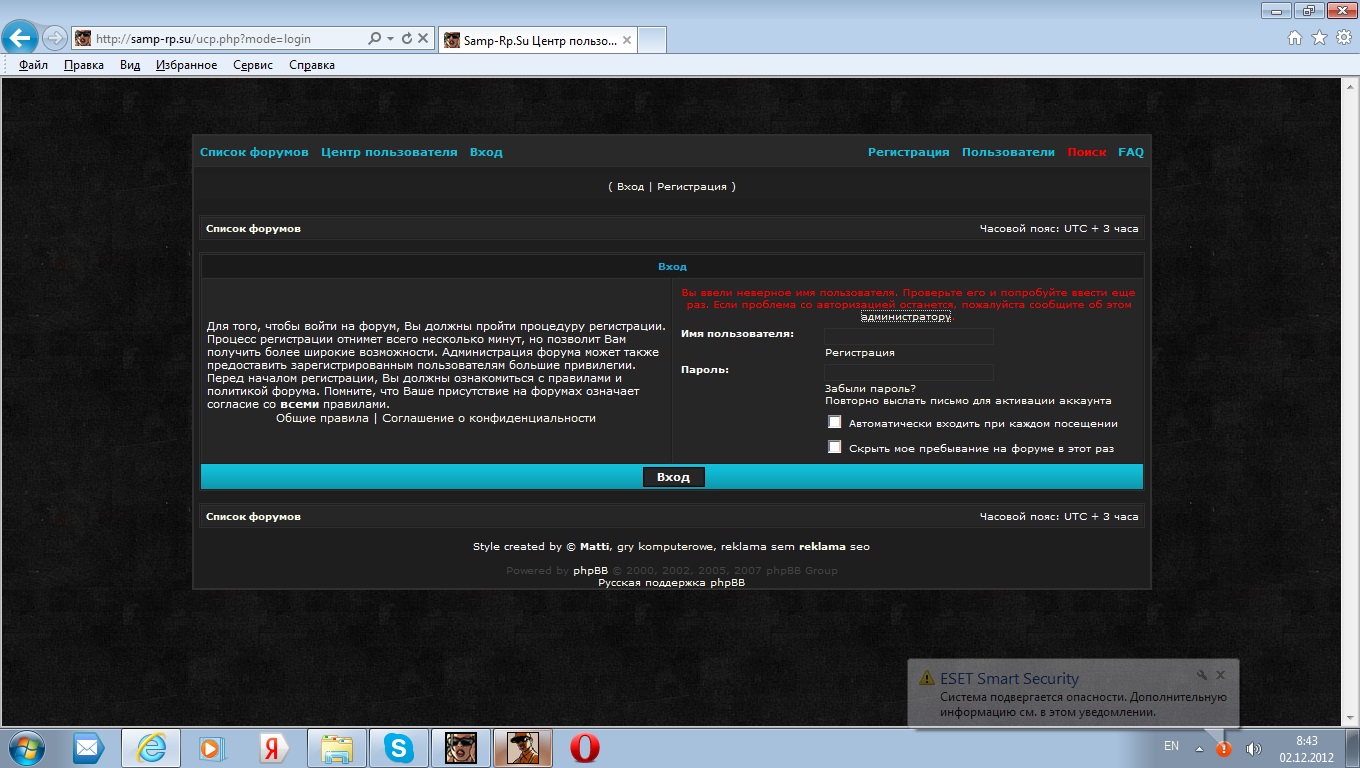Open the Справка menu
1360x768 pixels.
click(x=312, y=65)
